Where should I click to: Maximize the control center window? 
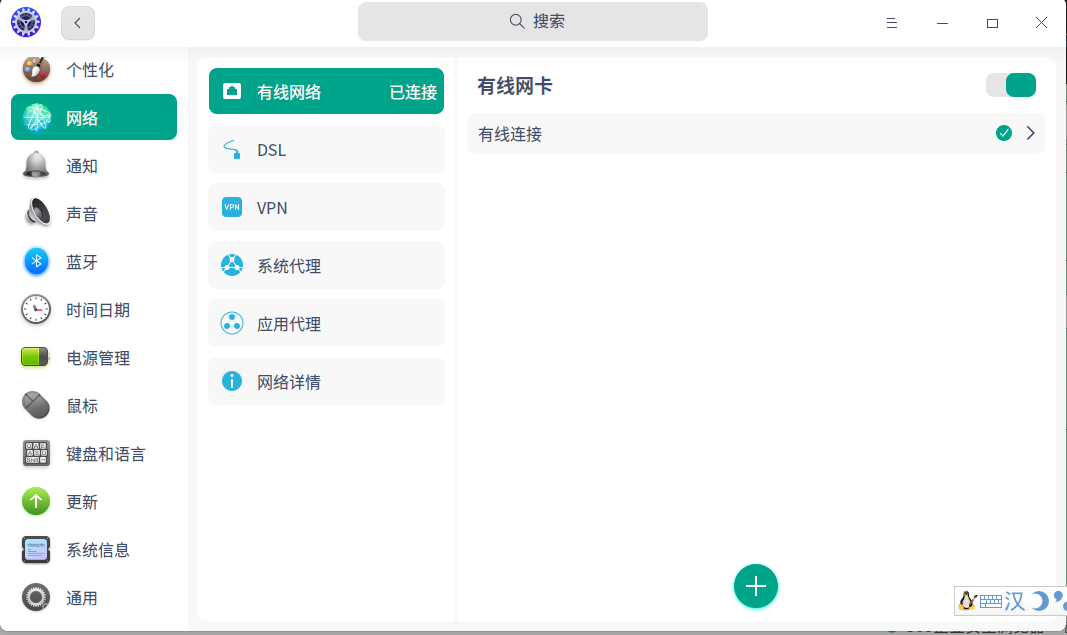[992, 23]
